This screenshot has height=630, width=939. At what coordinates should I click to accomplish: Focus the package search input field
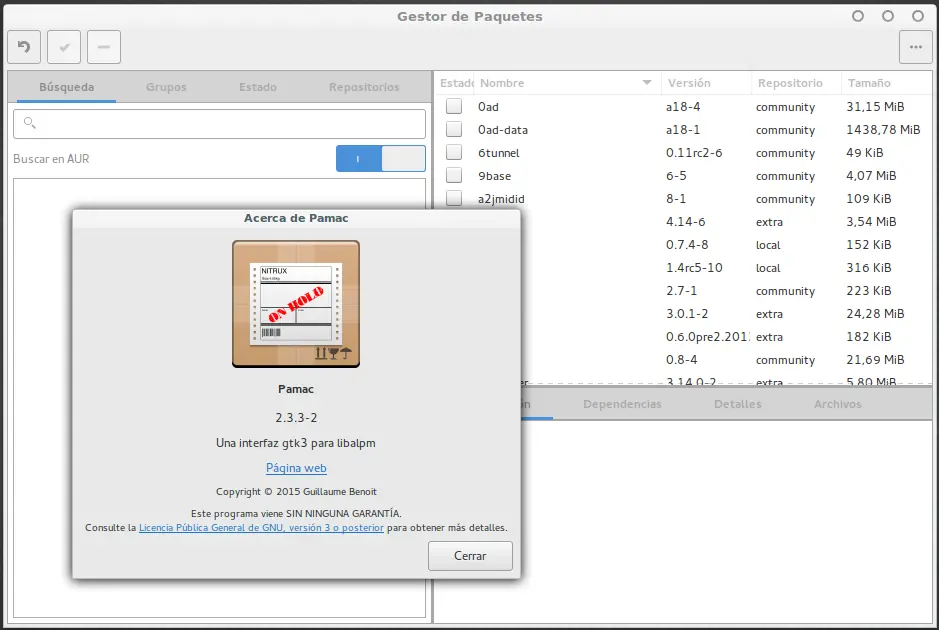tap(219, 124)
